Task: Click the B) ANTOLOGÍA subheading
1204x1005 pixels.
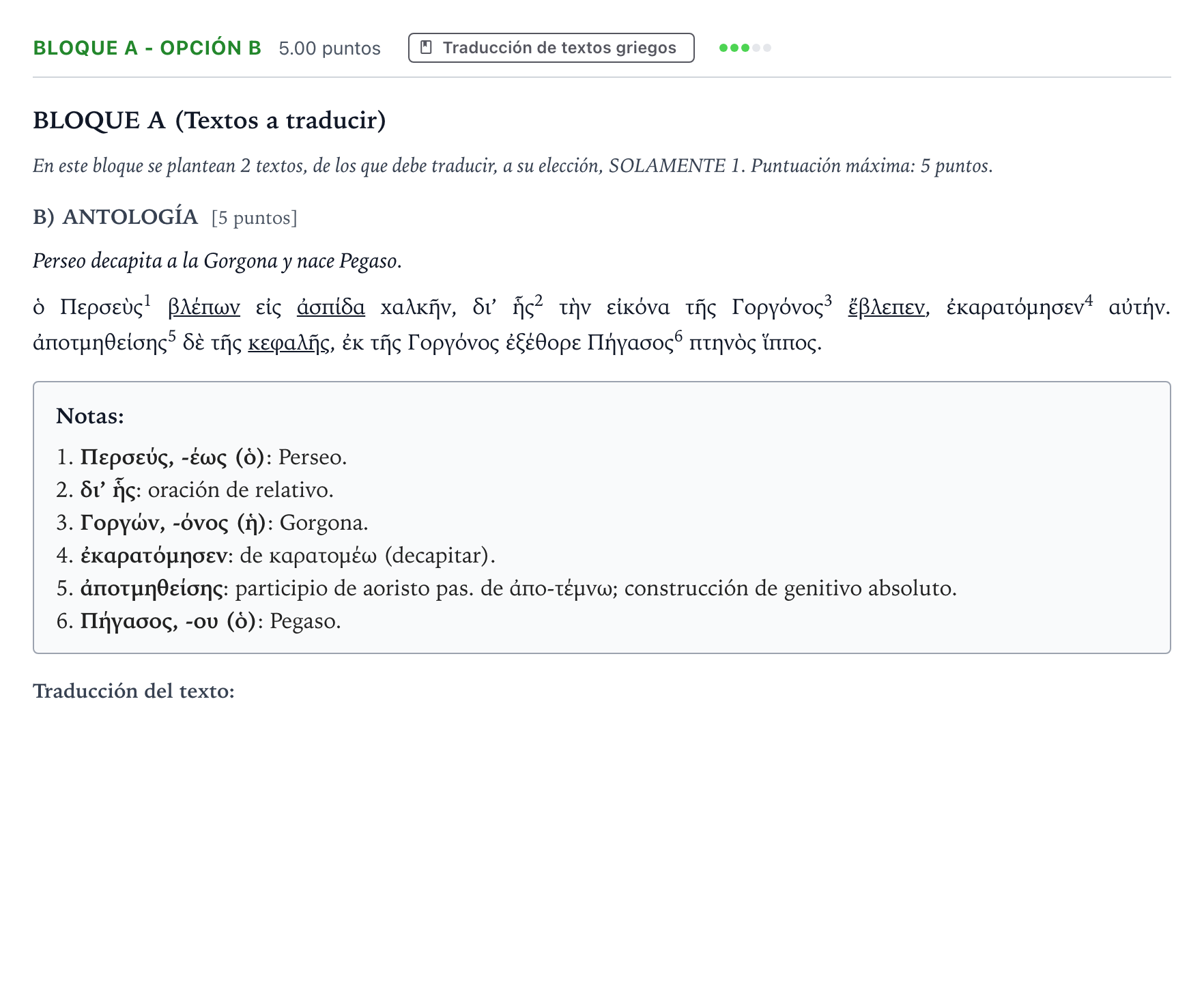Action: point(115,217)
